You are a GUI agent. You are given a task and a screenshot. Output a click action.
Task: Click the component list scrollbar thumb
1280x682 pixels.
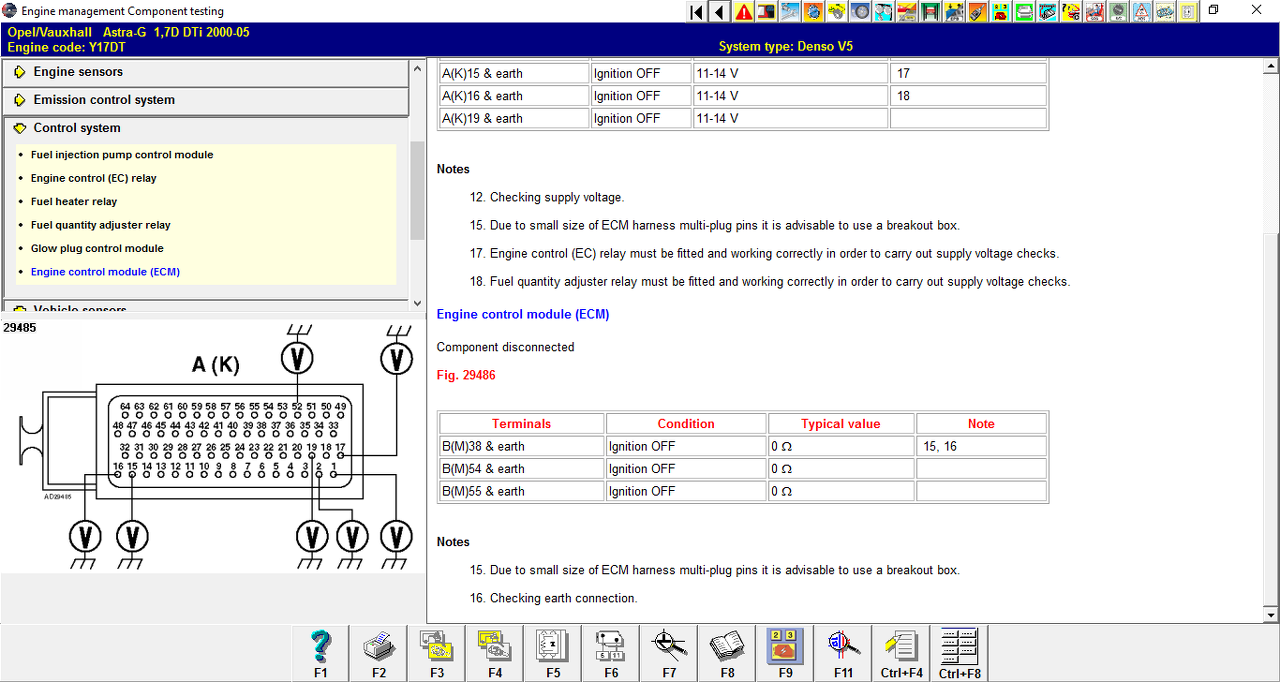point(417,190)
